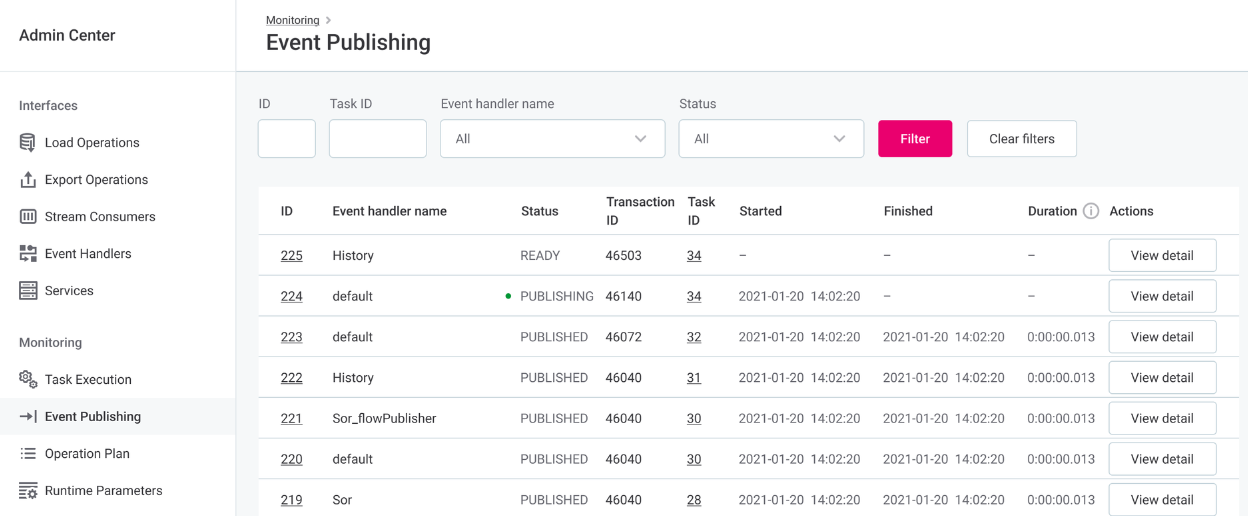Click the Services server icon
The height and width of the screenshot is (516, 1248).
28,291
